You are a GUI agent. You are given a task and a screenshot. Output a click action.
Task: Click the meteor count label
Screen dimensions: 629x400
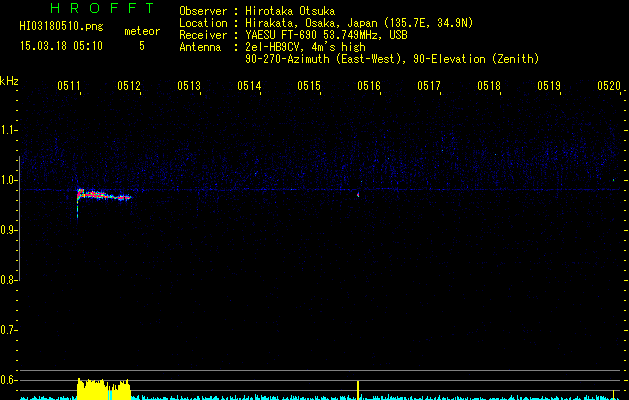[x=142, y=31]
